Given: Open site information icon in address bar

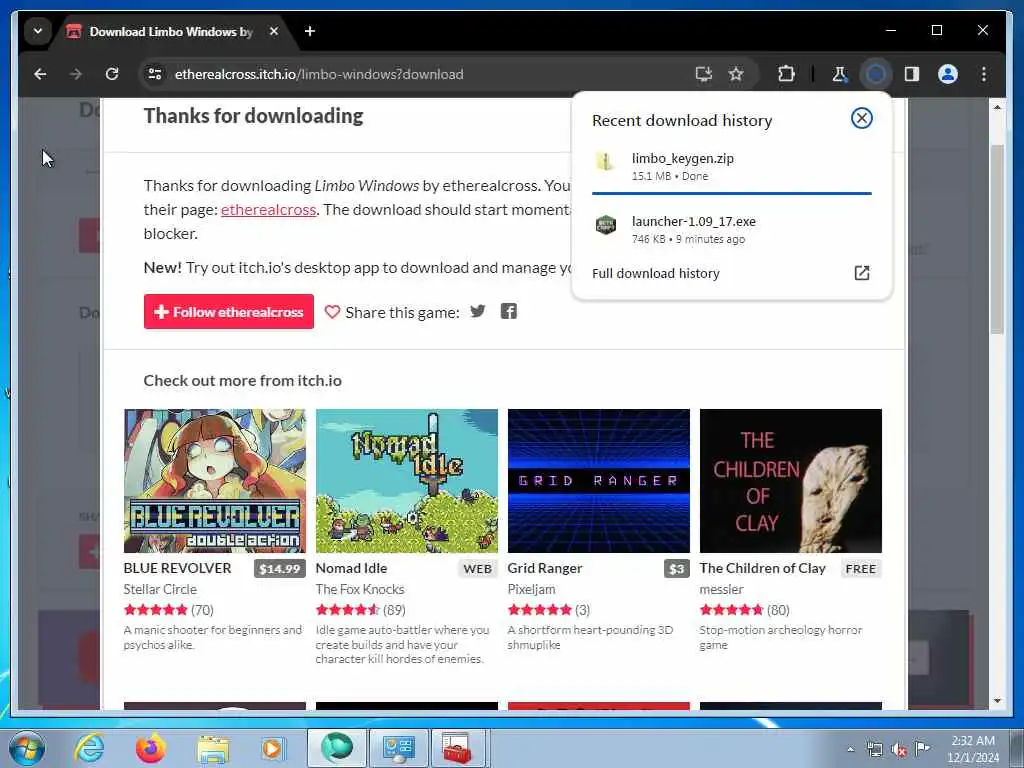Looking at the screenshot, I should pyautogui.click(x=155, y=74).
